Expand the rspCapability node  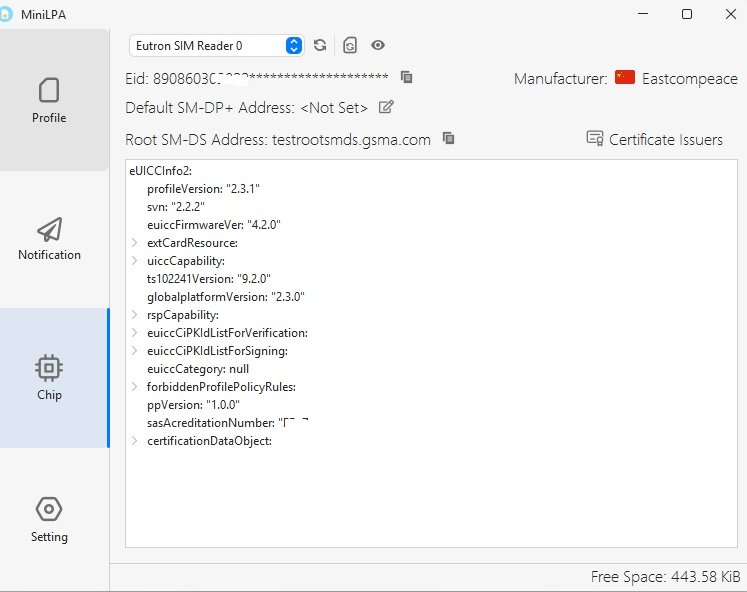pyautogui.click(x=135, y=315)
